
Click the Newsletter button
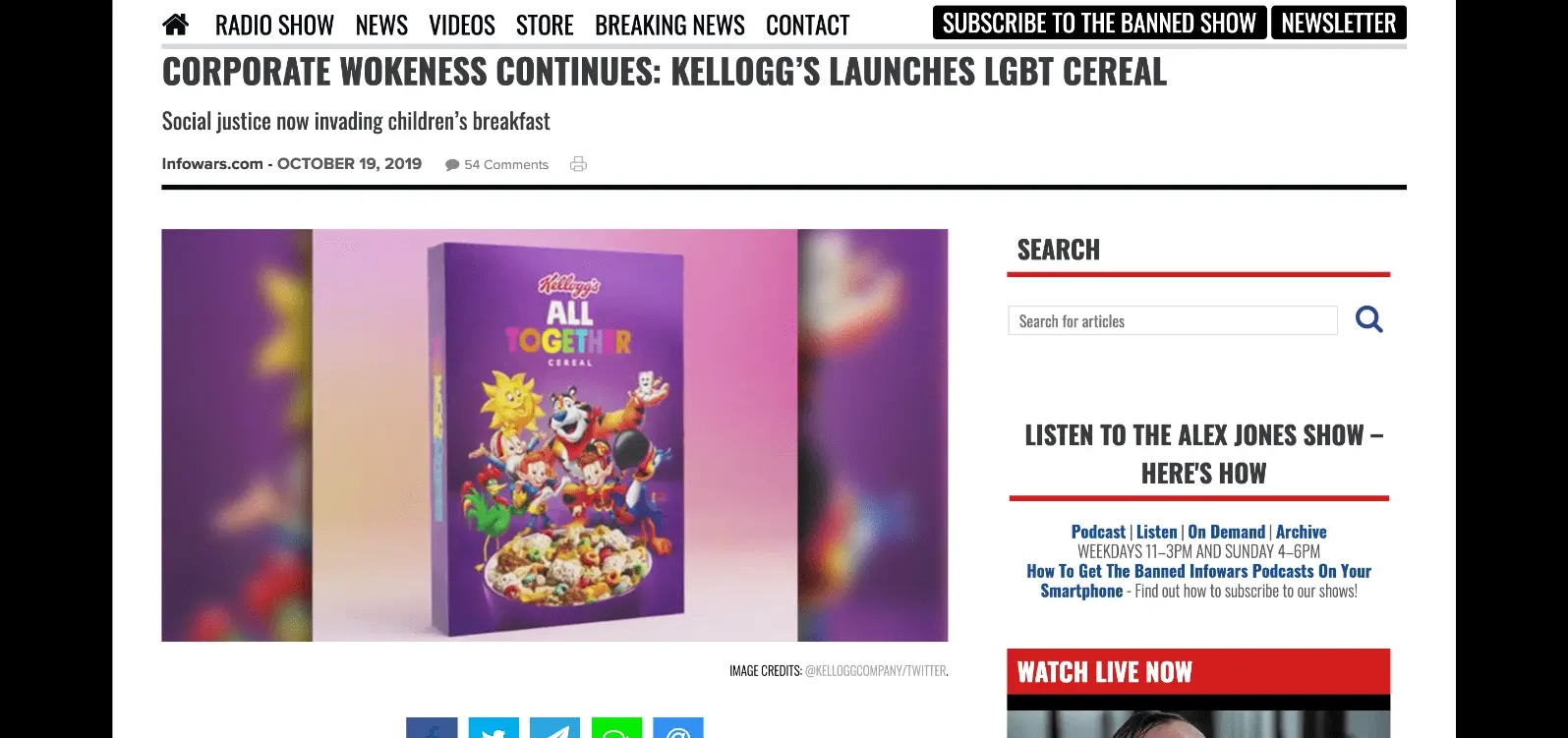[x=1338, y=23]
